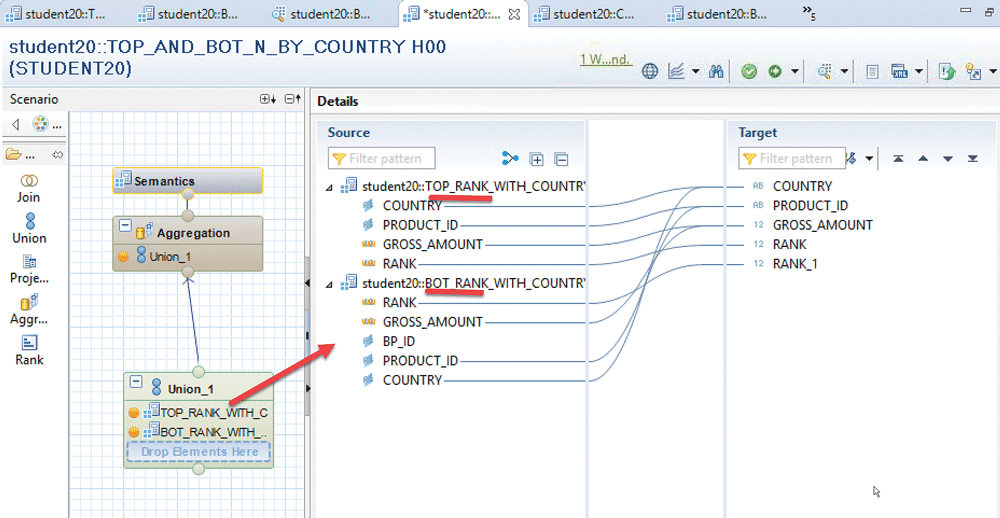The height and width of the screenshot is (518, 1000).
Task: Choose the Rank node tool
Action: tap(29, 350)
